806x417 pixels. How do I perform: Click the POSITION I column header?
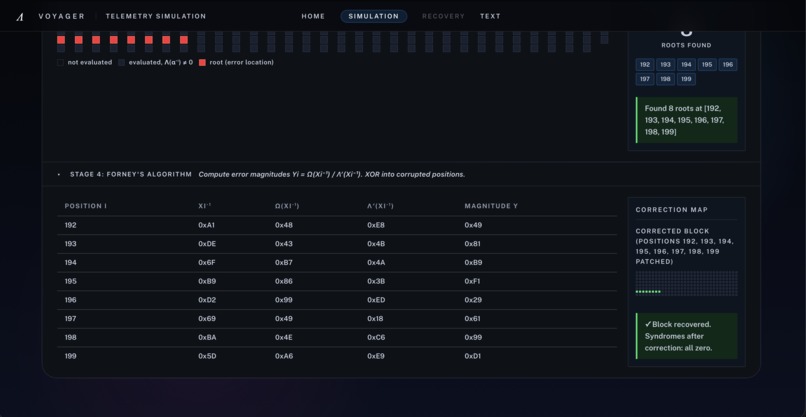[x=86, y=206]
